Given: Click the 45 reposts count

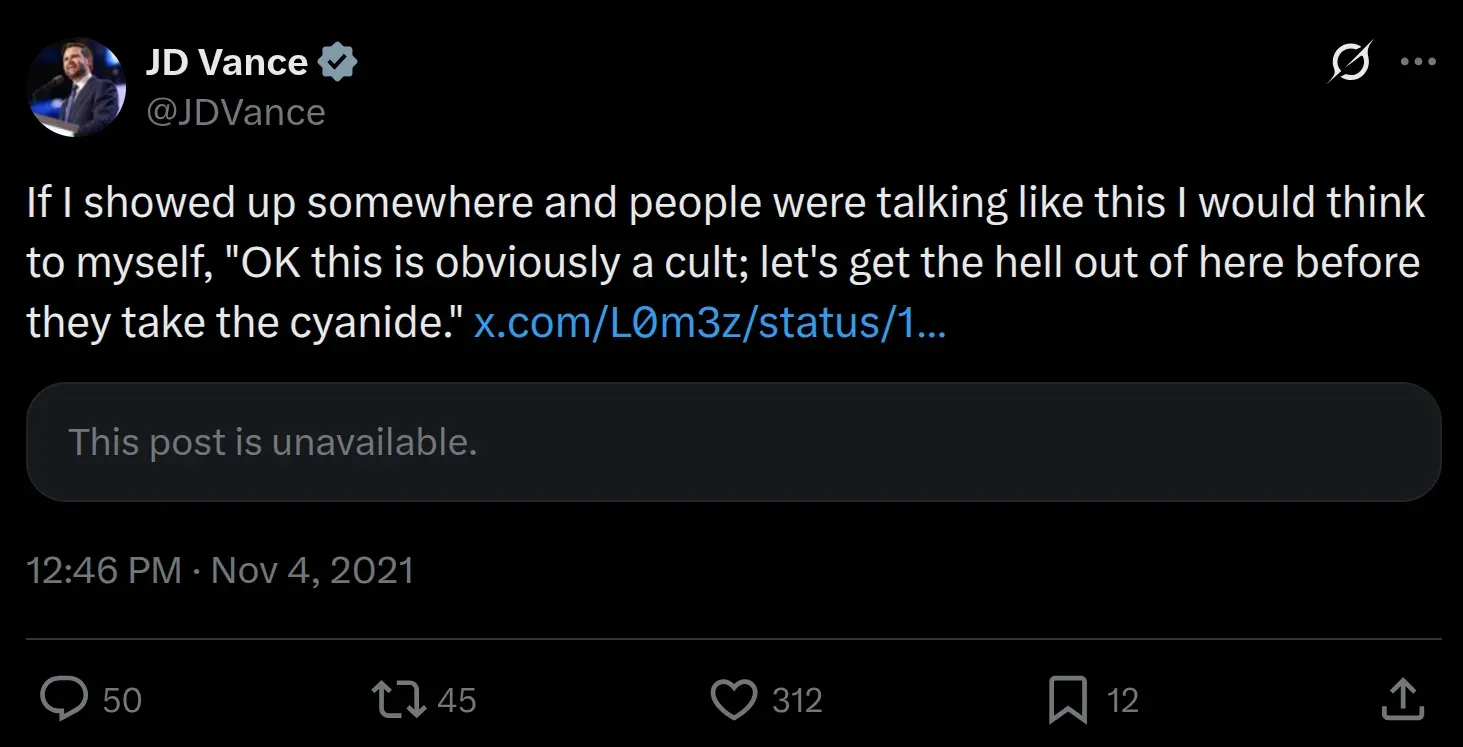Looking at the screenshot, I should tap(456, 700).
